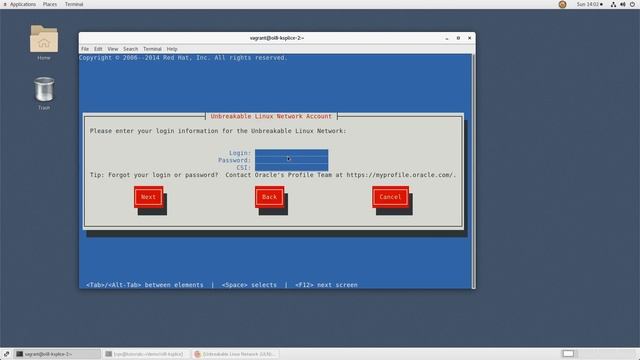Open the terminal Edit menu
Image resolution: width=640 pixels, height=360 pixels.
(x=98, y=49)
